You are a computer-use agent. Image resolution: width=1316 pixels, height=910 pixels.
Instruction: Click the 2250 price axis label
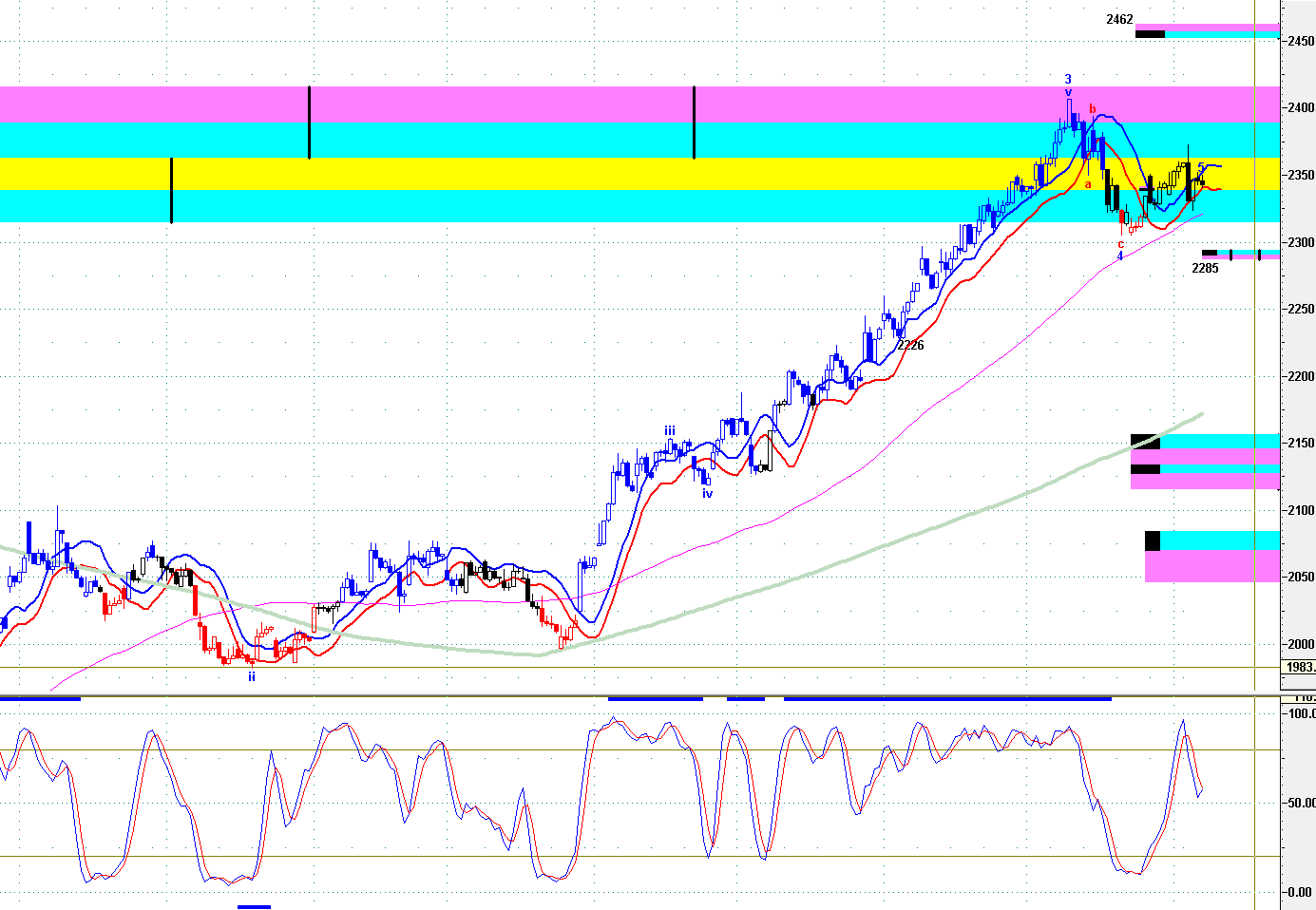[x=1301, y=309]
